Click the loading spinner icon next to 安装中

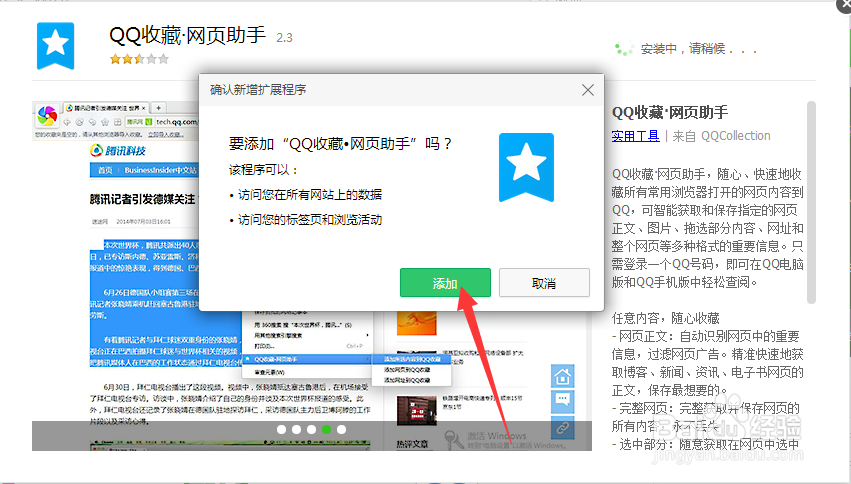(x=624, y=48)
